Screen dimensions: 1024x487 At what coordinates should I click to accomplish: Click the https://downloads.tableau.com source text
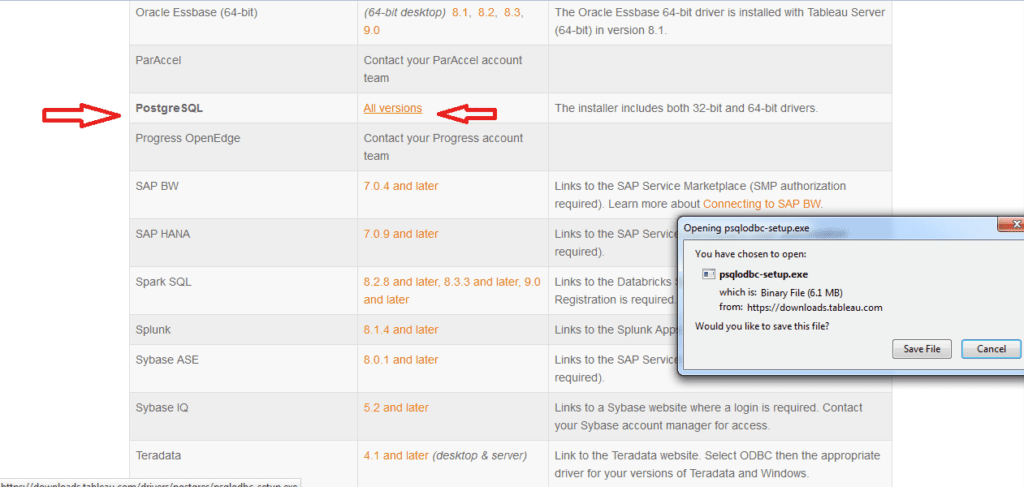(815, 307)
